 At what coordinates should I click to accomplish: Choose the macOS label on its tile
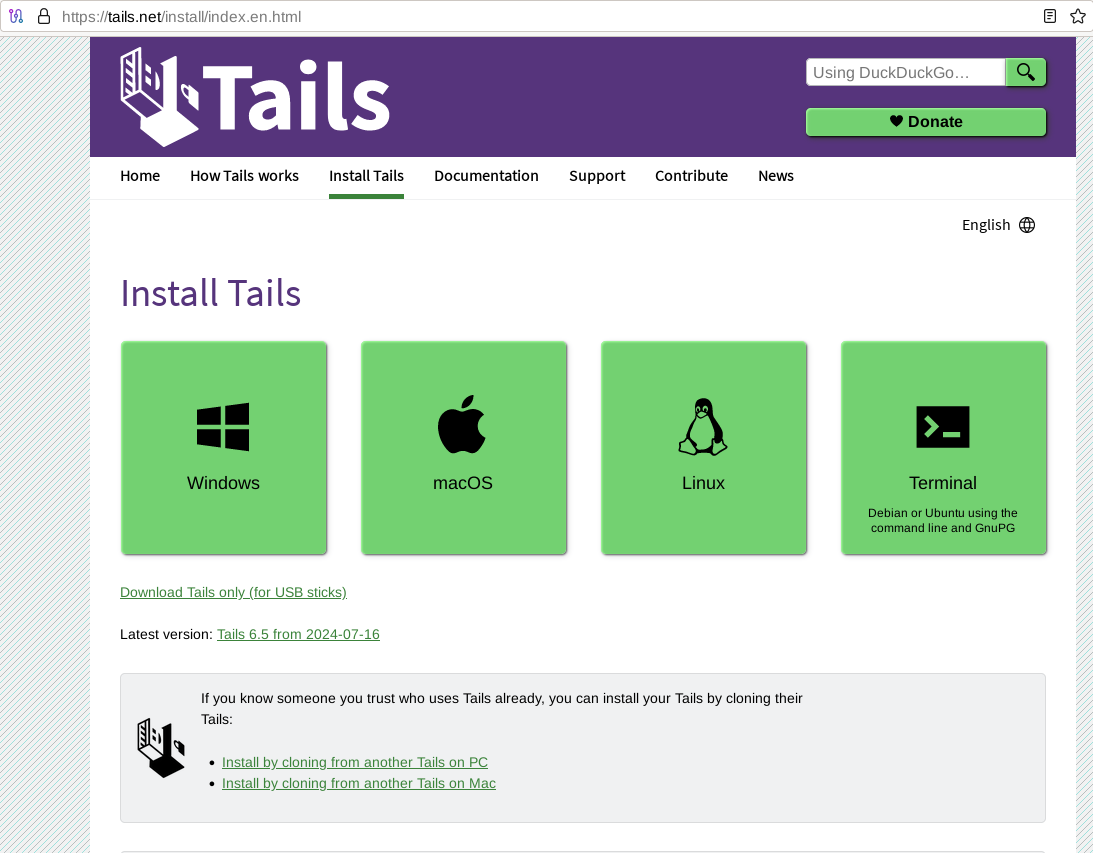coord(463,483)
